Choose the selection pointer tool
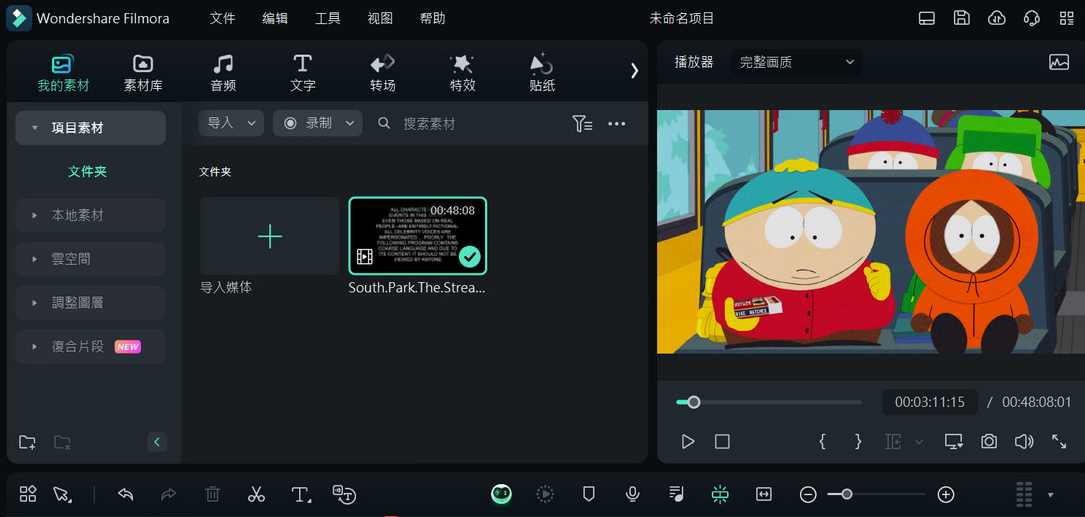 pyautogui.click(x=62, y=494)
